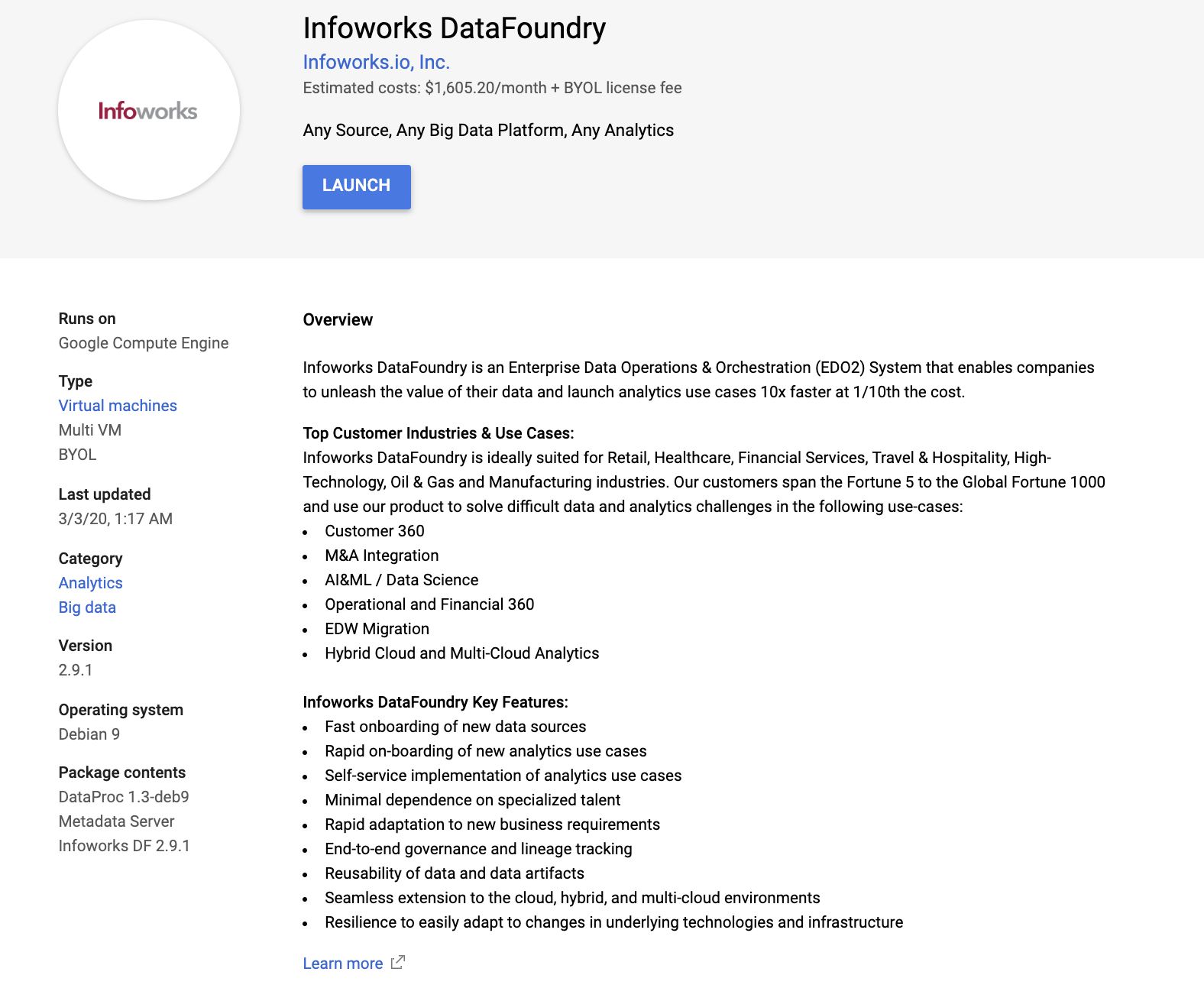Click the Runs on label
Screen dimensions: 1204x1001
pos(87,319)
